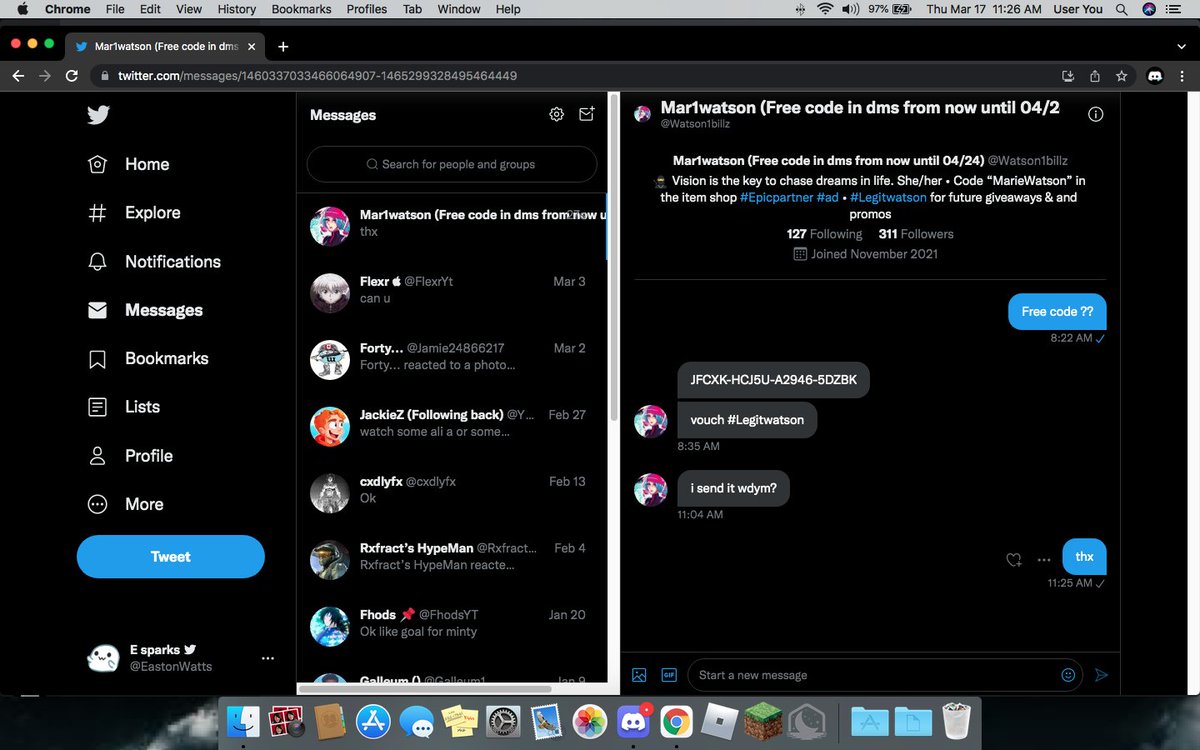Add a GIF to the message

[669, 675]
